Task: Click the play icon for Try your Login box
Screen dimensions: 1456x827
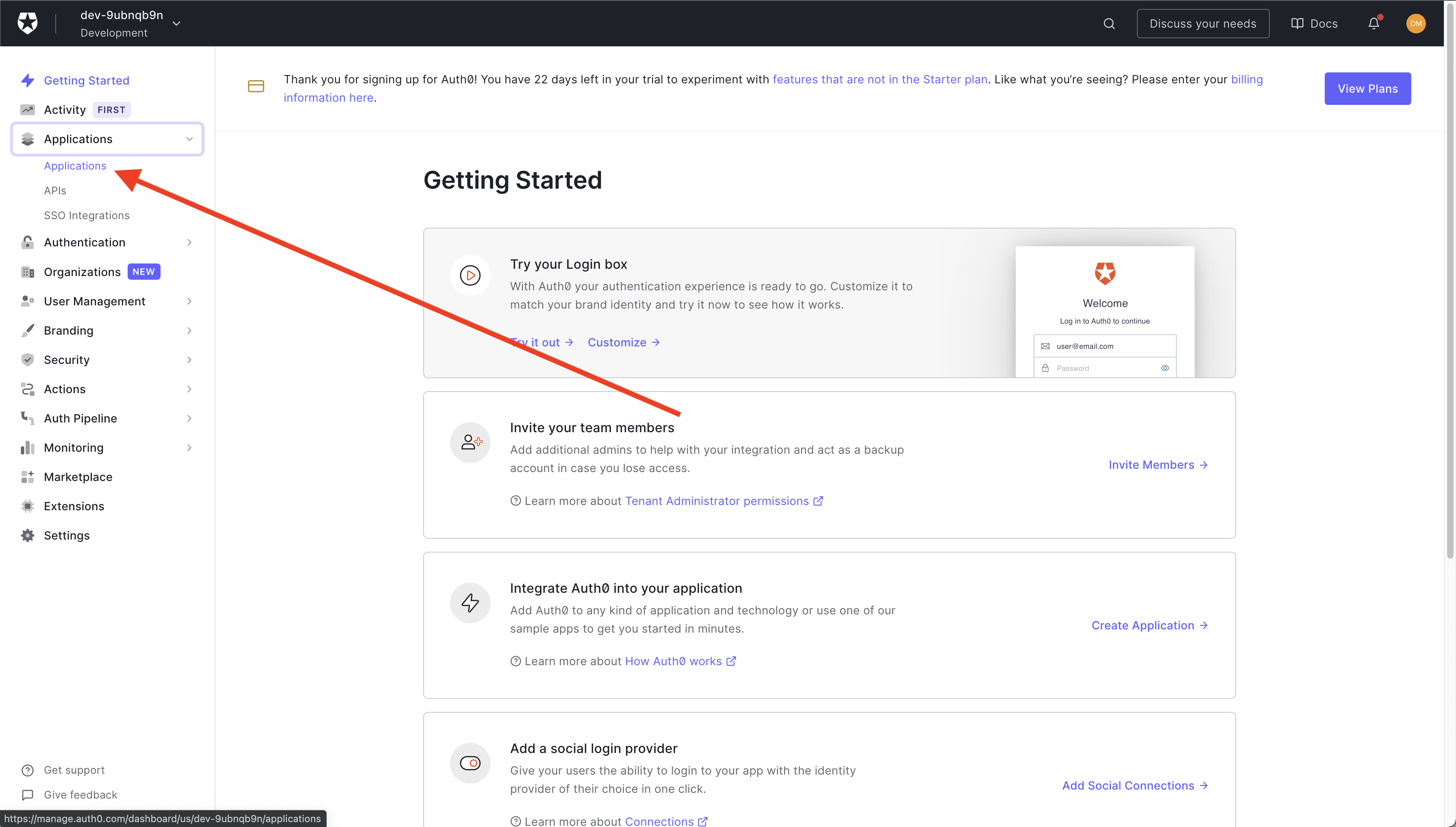Action: pyautogui.click(x=469, y=276)
